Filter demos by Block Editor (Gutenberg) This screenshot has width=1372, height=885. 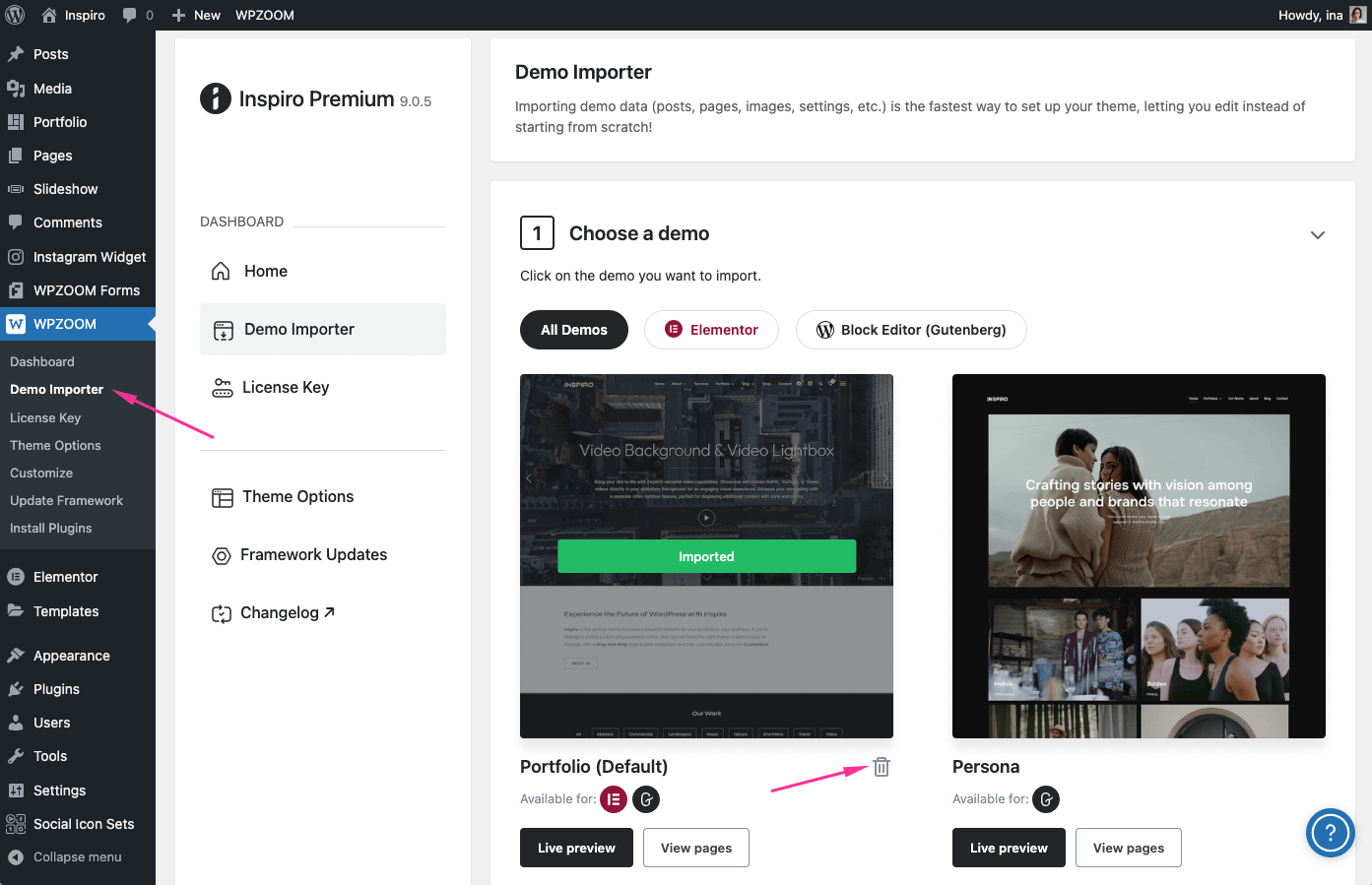click(911, 330)
